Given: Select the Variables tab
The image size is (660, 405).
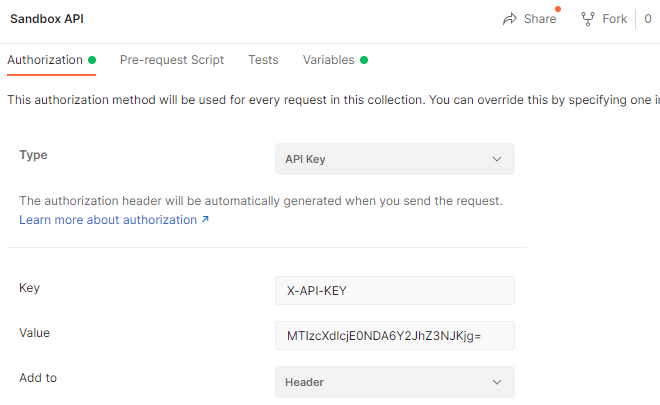Looking at the screenshot, I should click(x=329, y=60).
